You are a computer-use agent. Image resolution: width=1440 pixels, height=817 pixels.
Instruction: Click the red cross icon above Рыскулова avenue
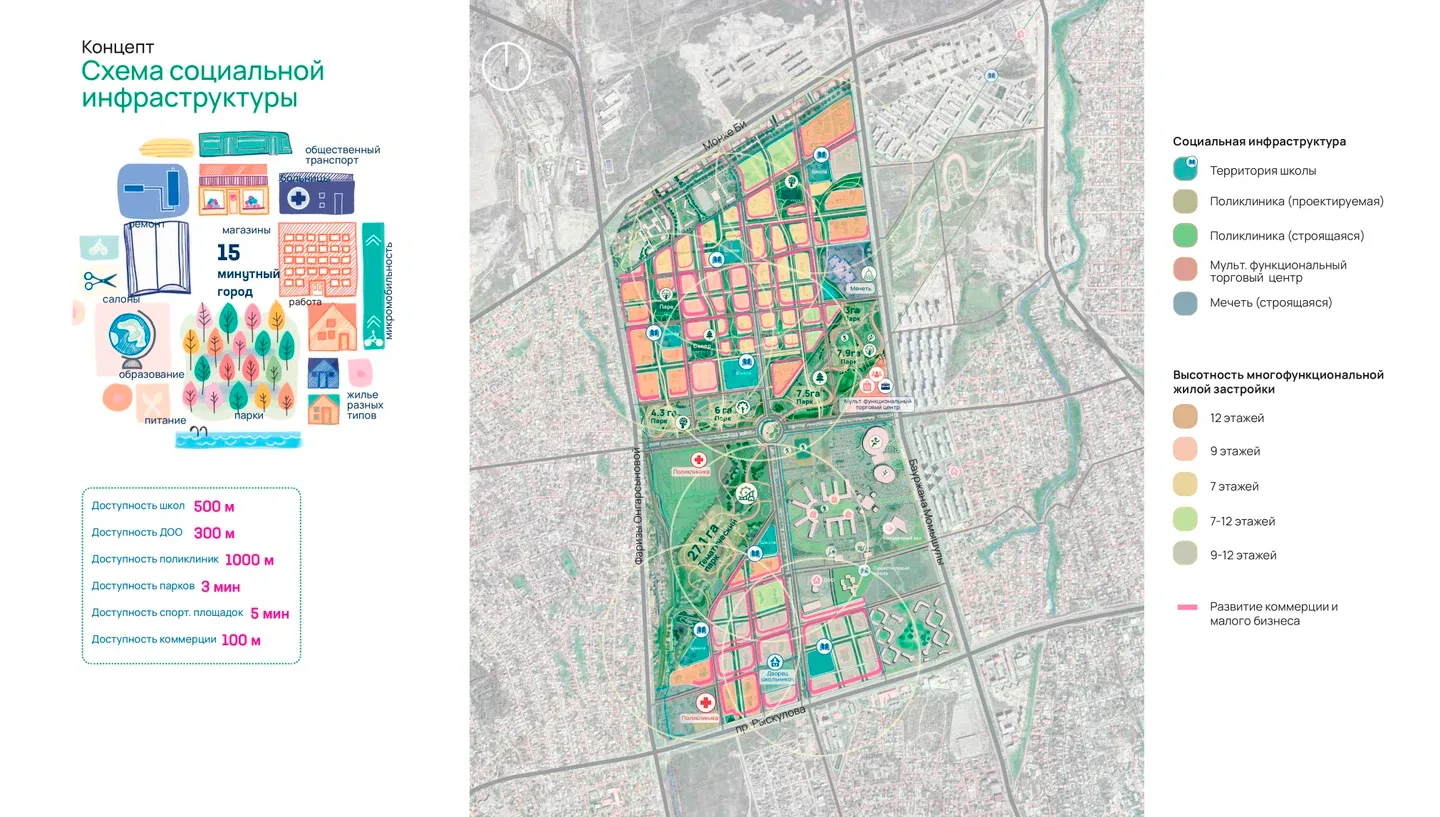(x=705, y=703)
